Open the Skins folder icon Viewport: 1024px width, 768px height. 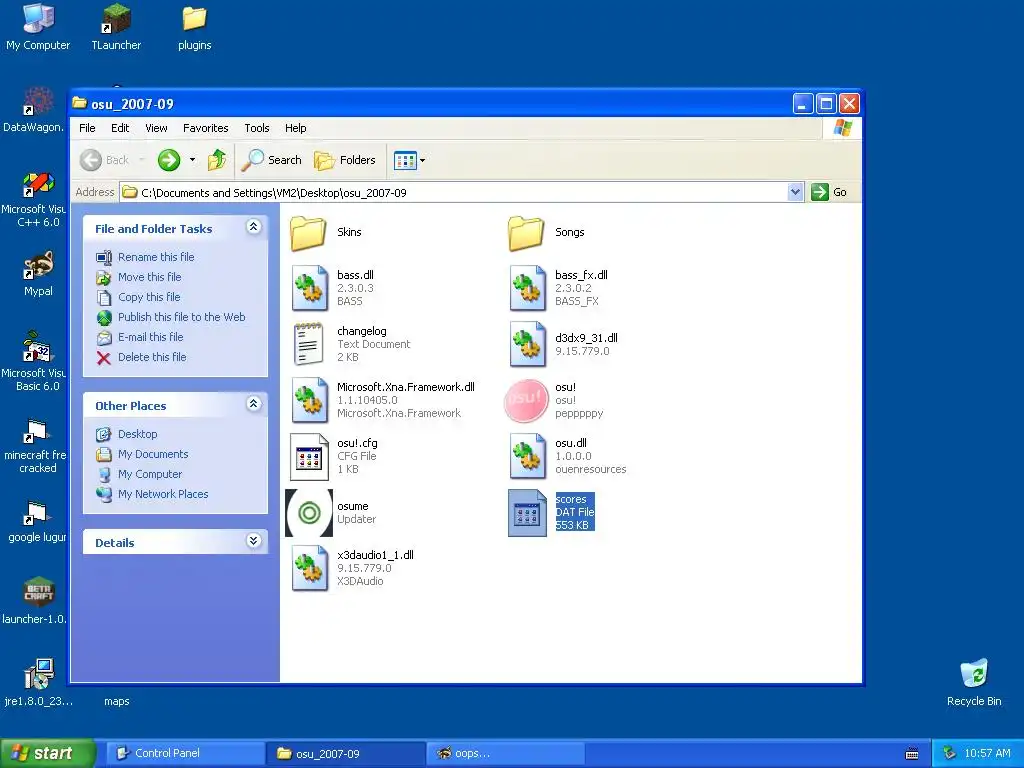(308, 233)
